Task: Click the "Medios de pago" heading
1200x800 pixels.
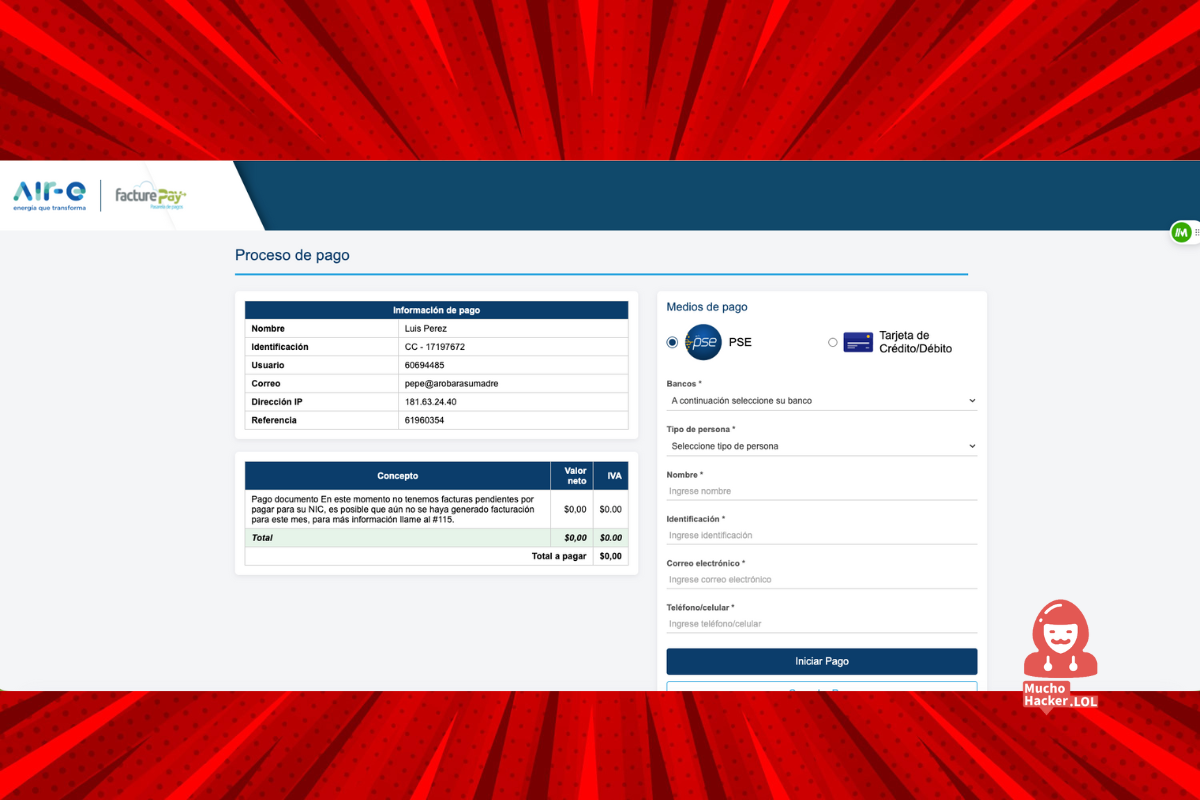Action: (707, 307)
